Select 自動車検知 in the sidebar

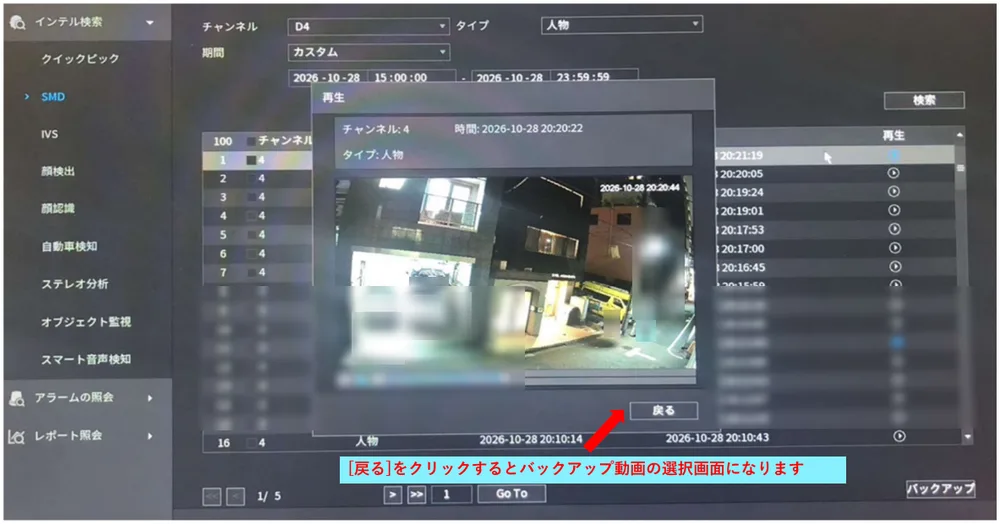[70, 246]
